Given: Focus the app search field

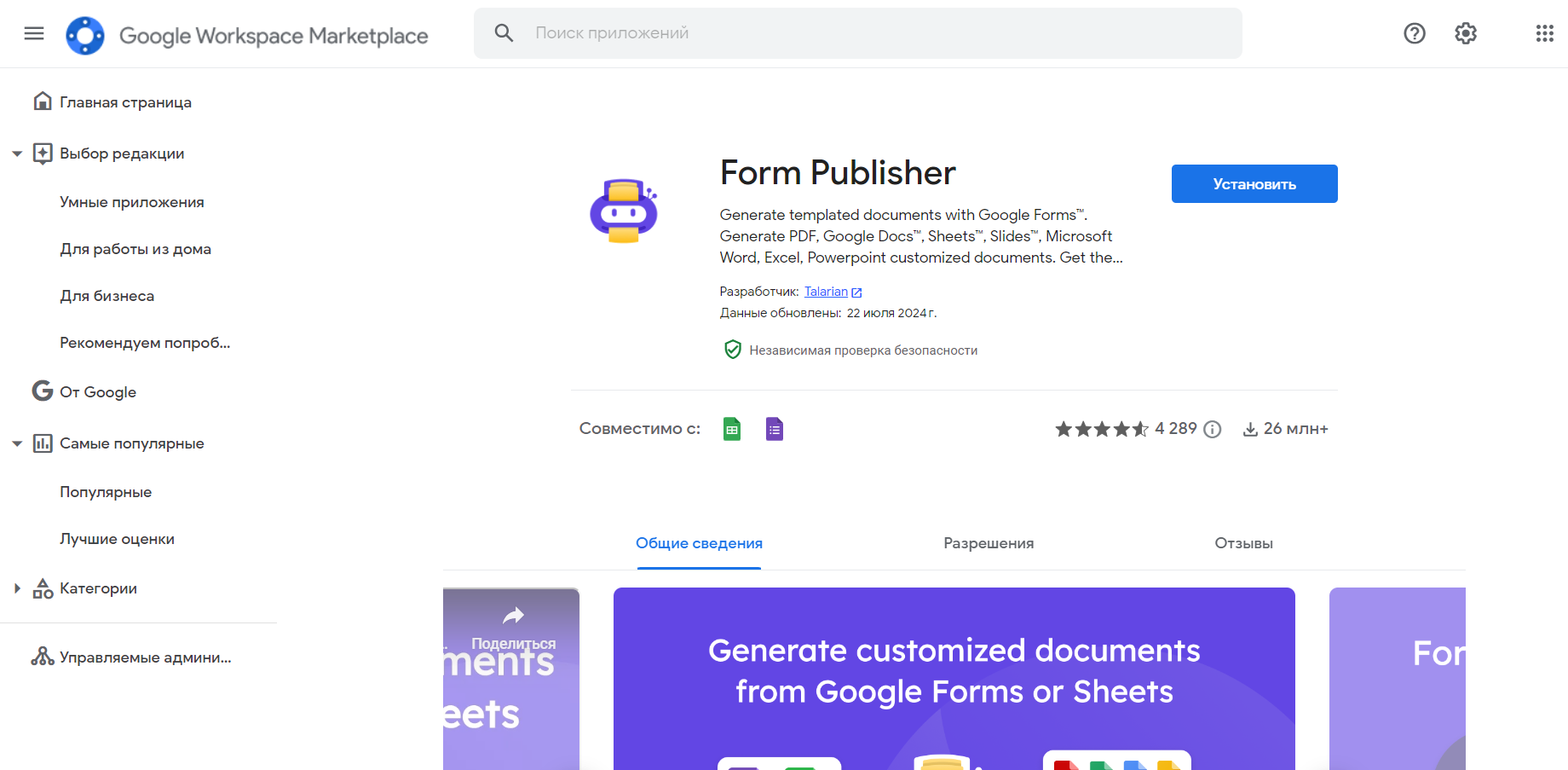Looking at the screenshot, I should pyautogui.click(x=858, y=33).
